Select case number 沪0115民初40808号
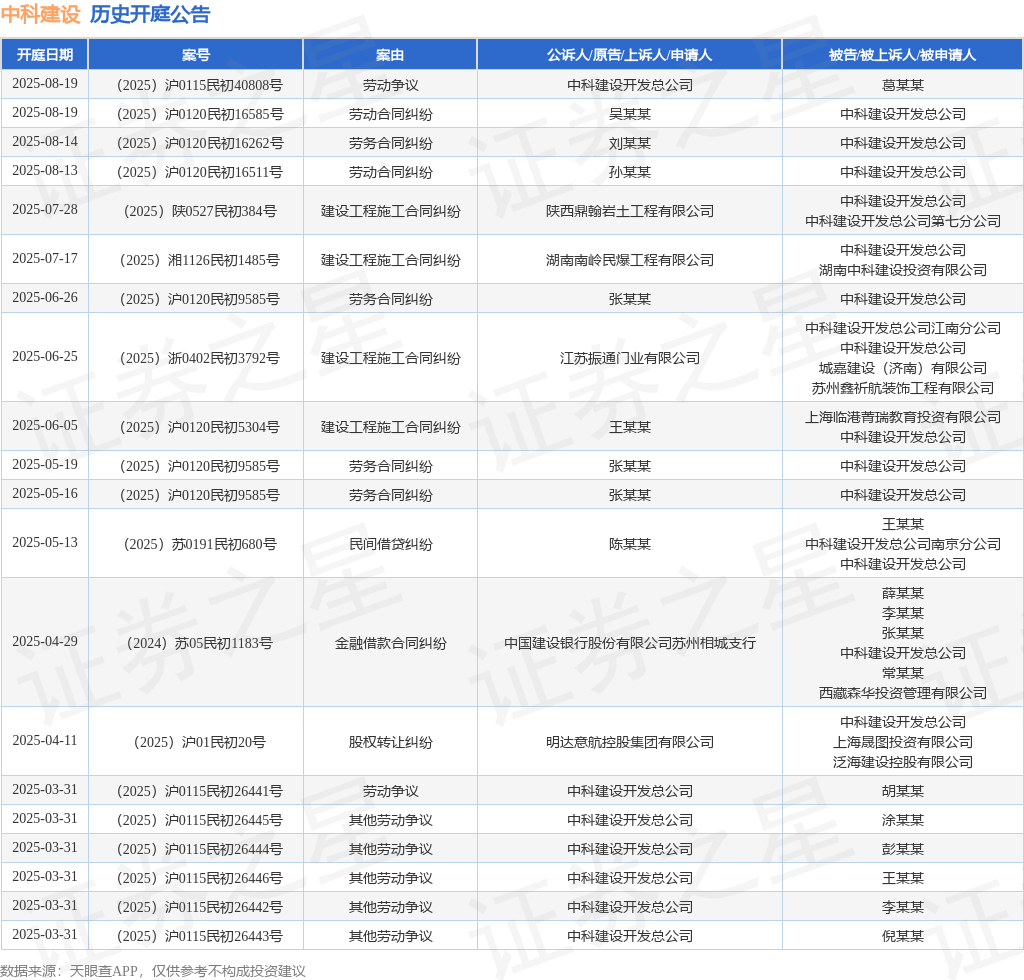The image size is (1024, 980). pyautogui.click(x=199, y=85)
